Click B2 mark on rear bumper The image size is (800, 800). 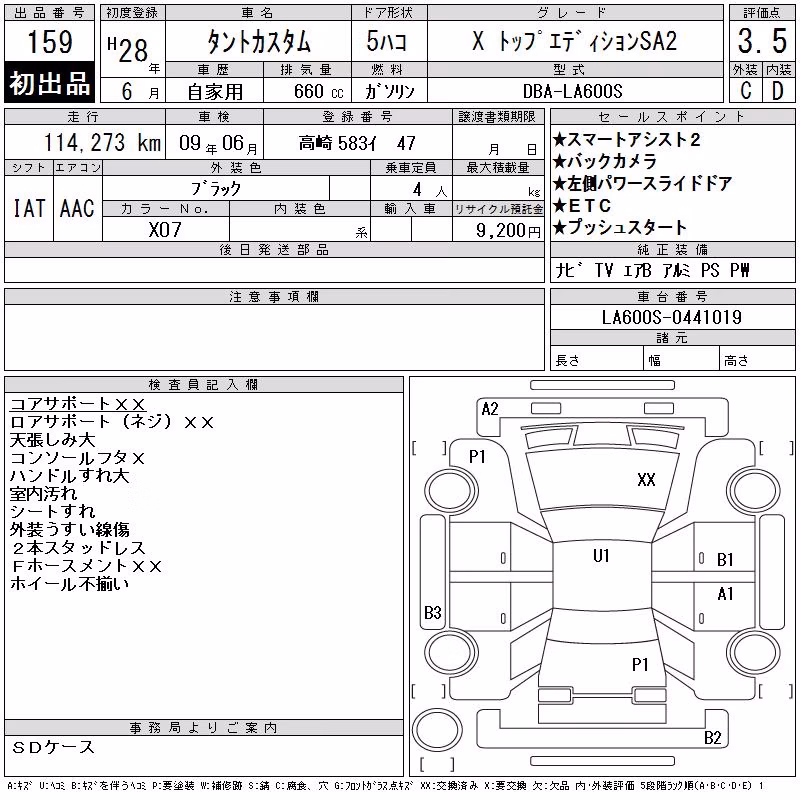point(712,738)
